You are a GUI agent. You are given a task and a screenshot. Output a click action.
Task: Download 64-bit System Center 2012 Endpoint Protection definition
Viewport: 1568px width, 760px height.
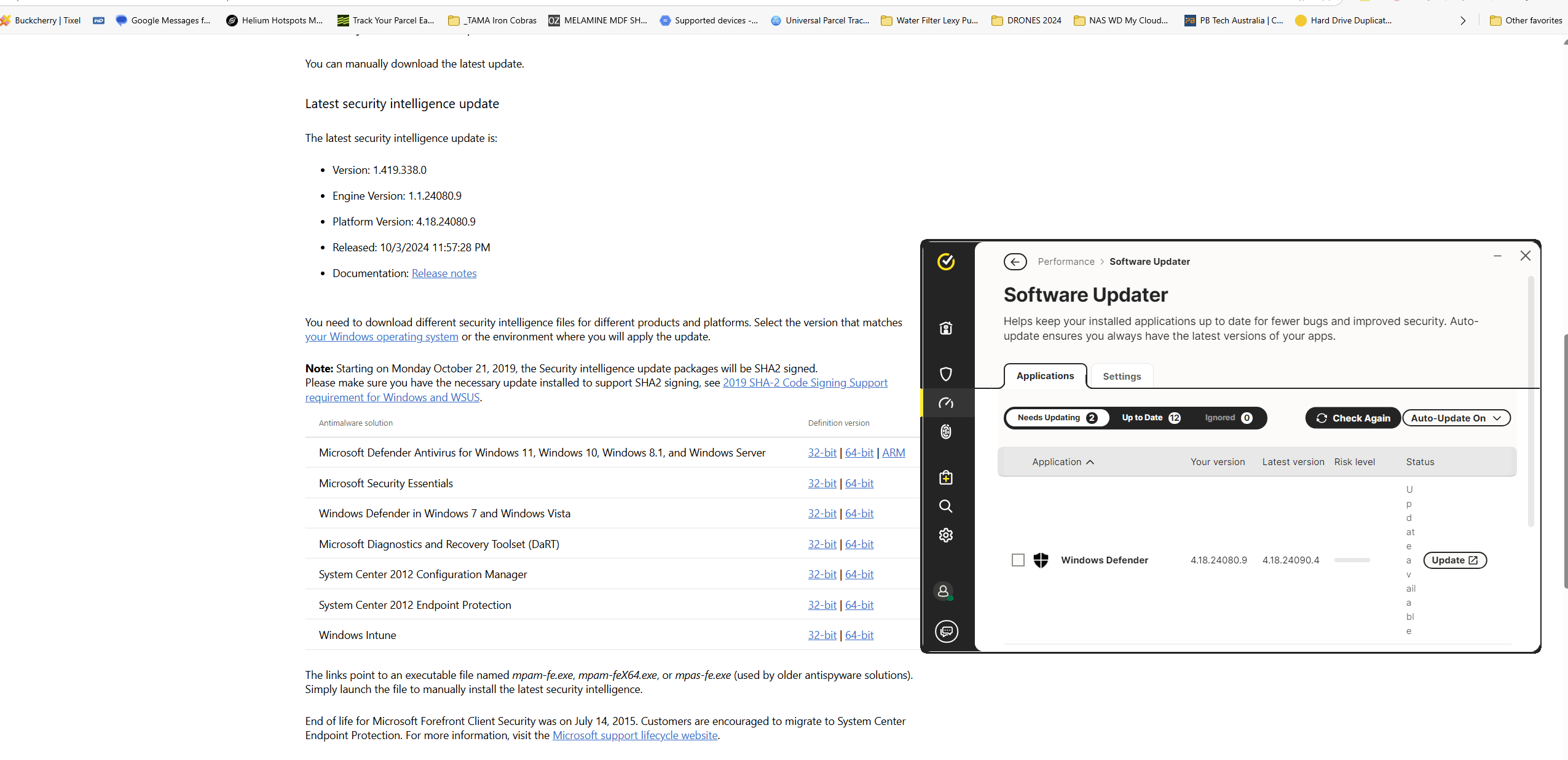859,605
